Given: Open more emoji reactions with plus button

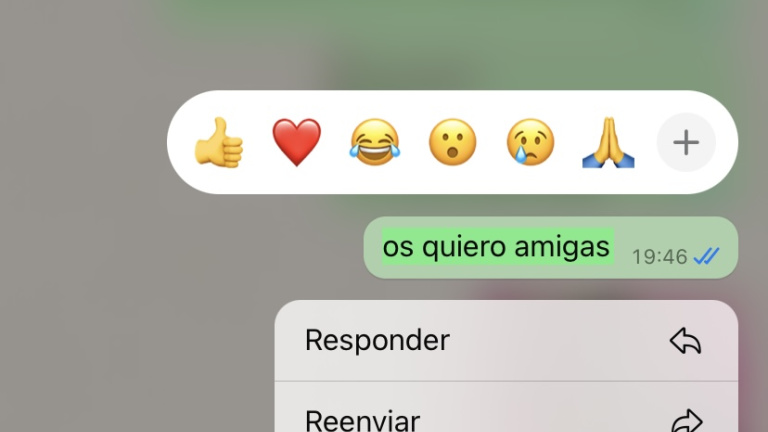Looking at the screenshot, I should coord(686,143).
